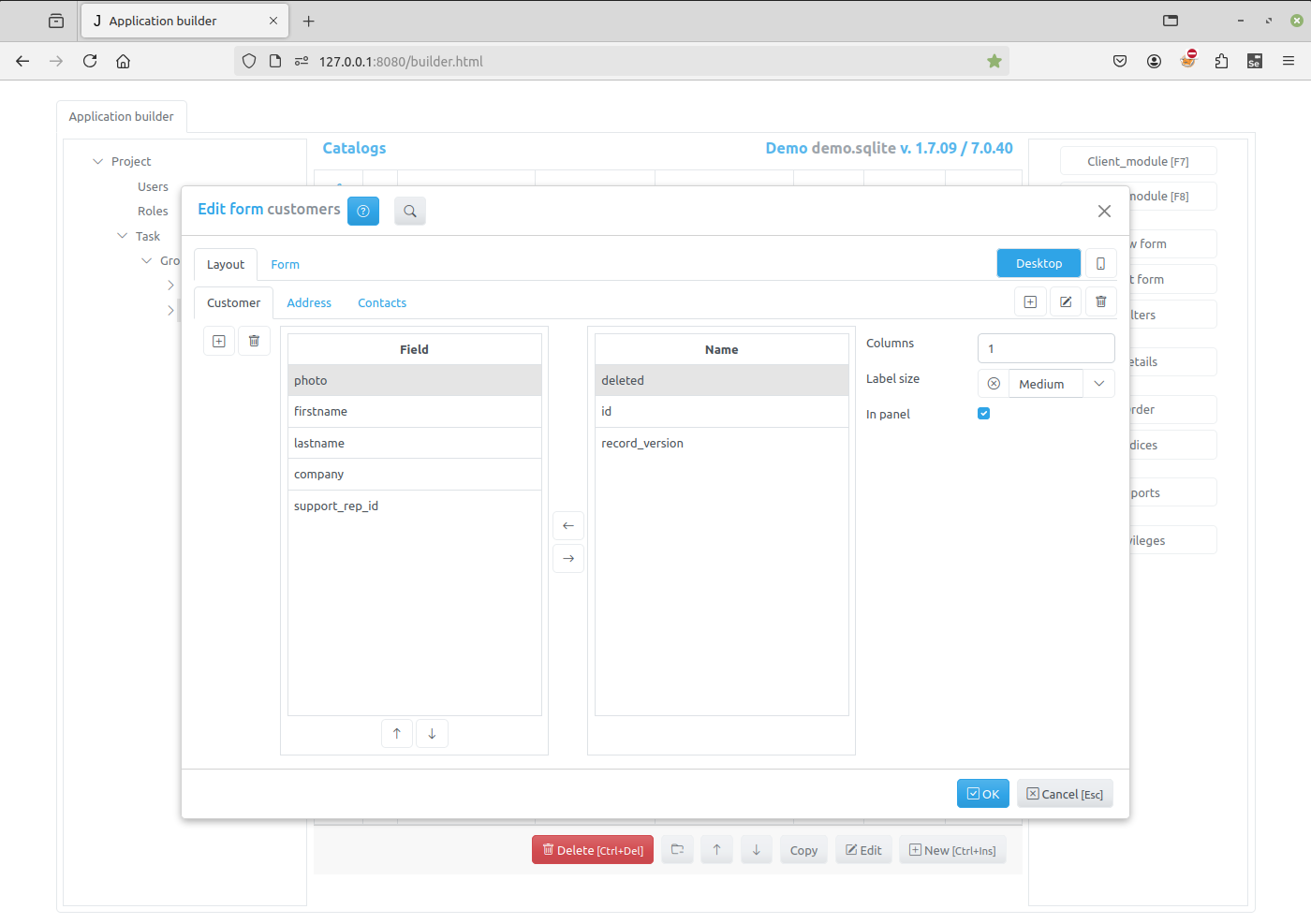Screen dimensions: 1311x924
Task: Open the Address tab
Action: coord(309,302)
